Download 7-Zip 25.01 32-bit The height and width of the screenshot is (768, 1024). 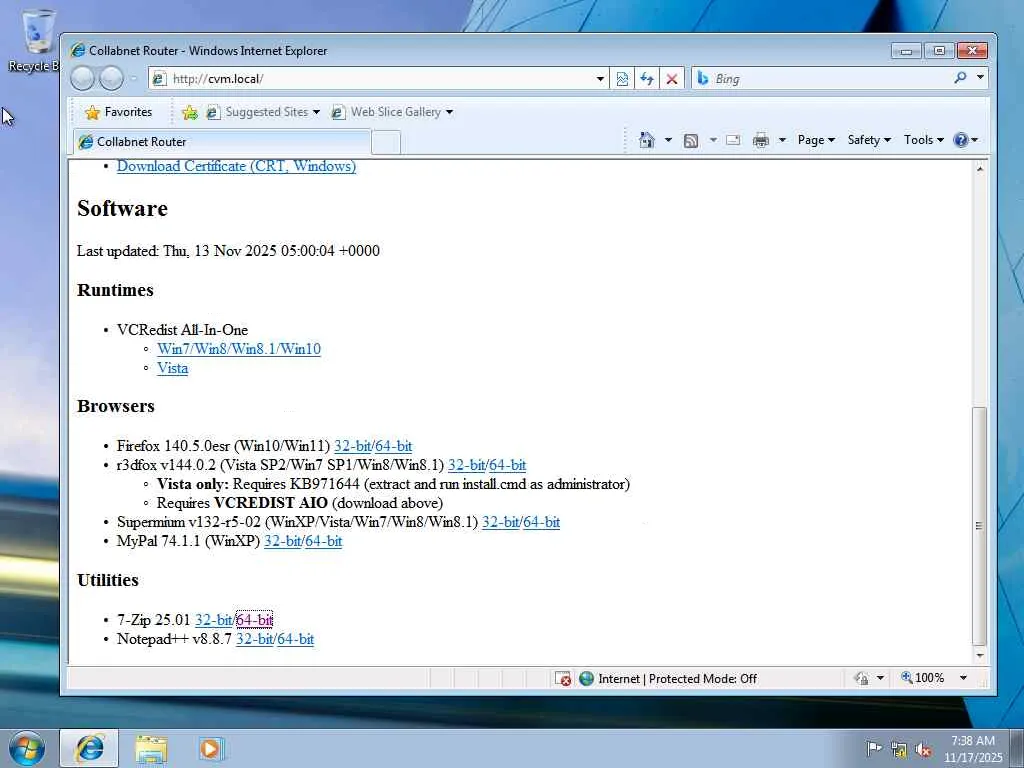coord(214,620)
